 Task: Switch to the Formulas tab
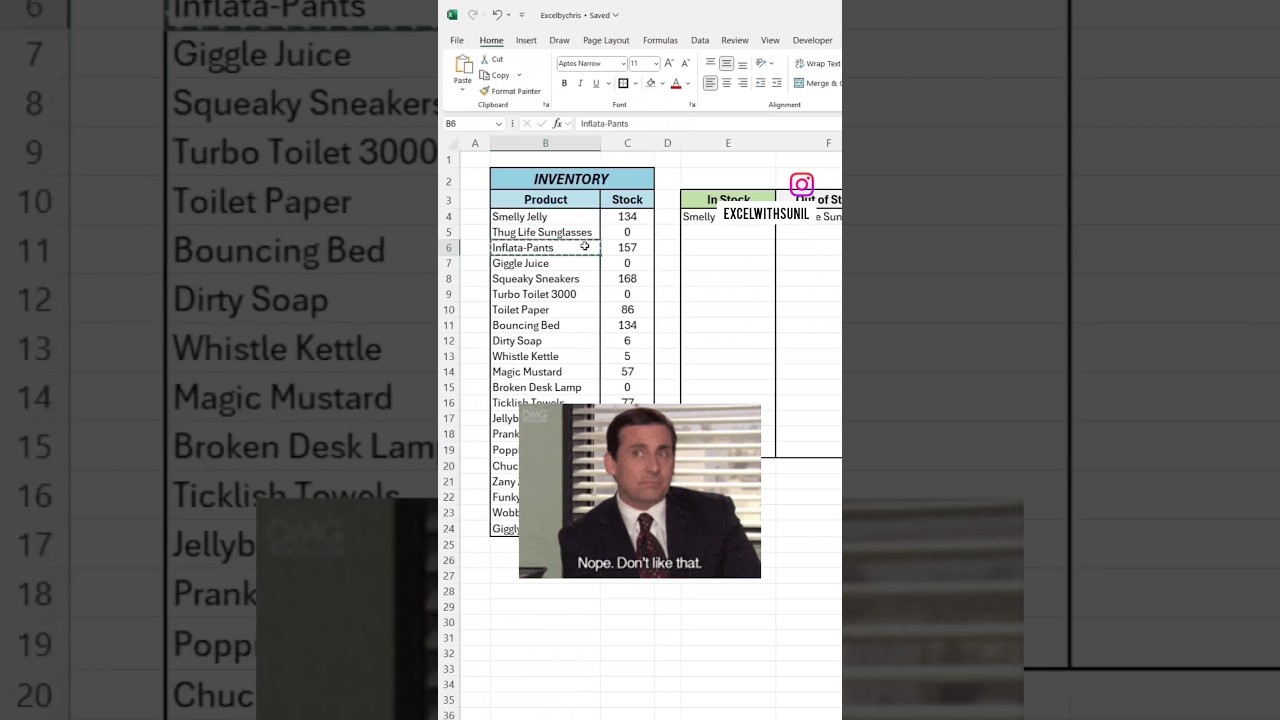(660, 40)
